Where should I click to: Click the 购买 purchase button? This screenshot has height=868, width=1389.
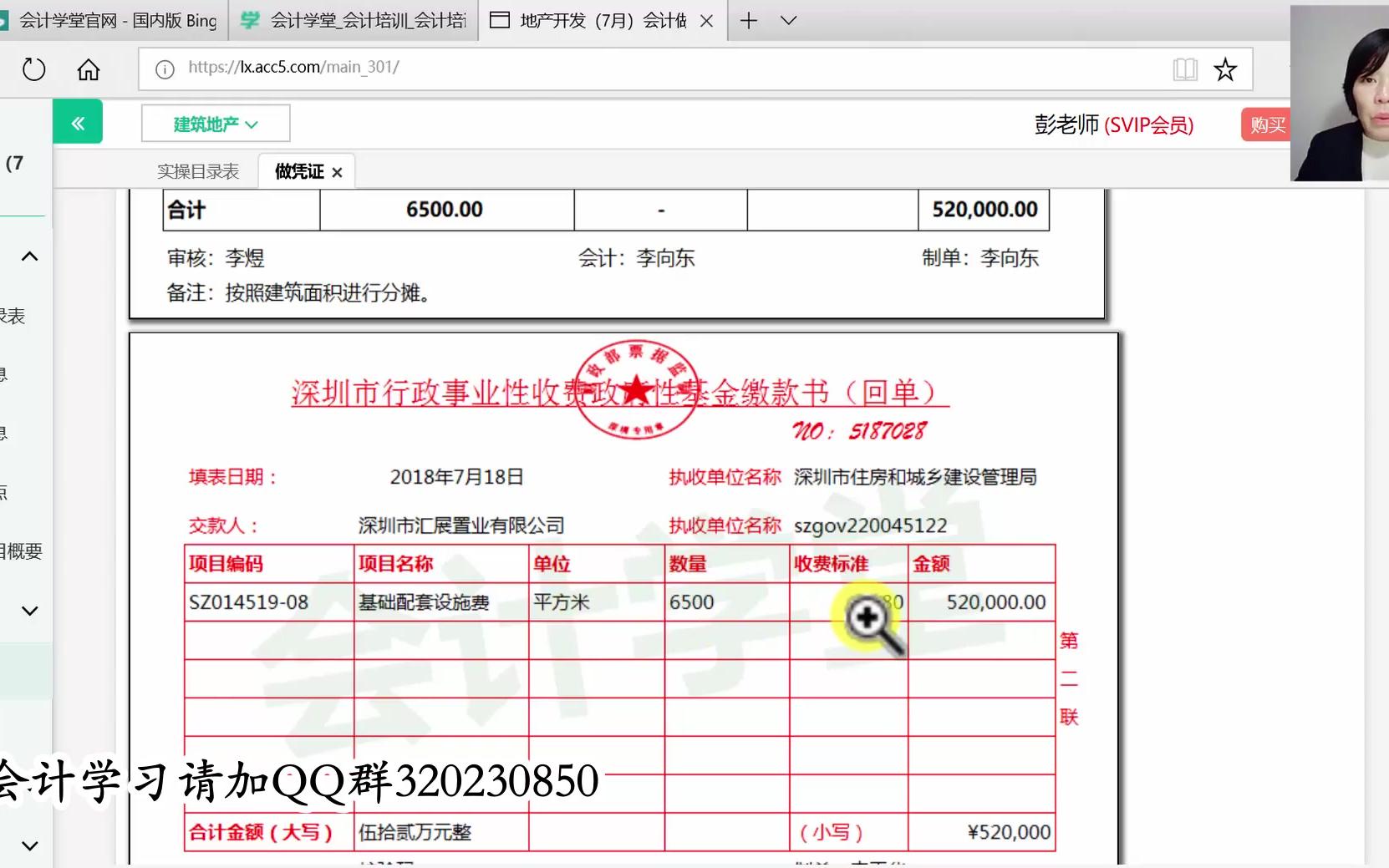(1267, 124)
